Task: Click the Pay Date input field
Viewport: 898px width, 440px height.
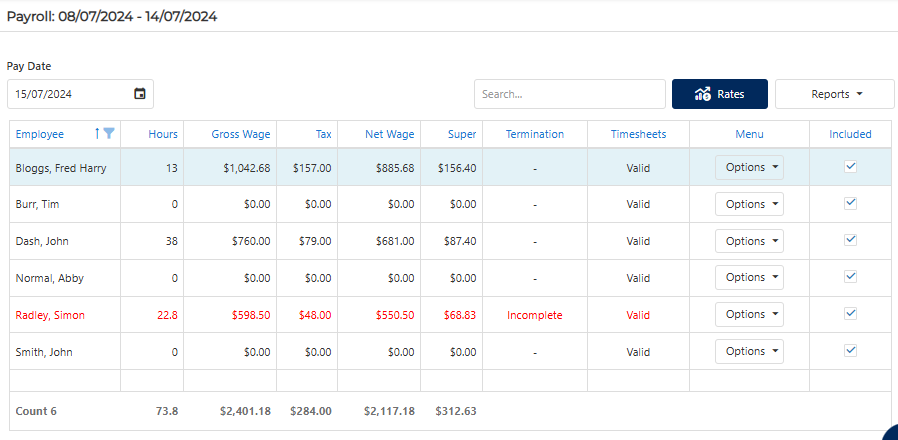Action: (68, 94)
